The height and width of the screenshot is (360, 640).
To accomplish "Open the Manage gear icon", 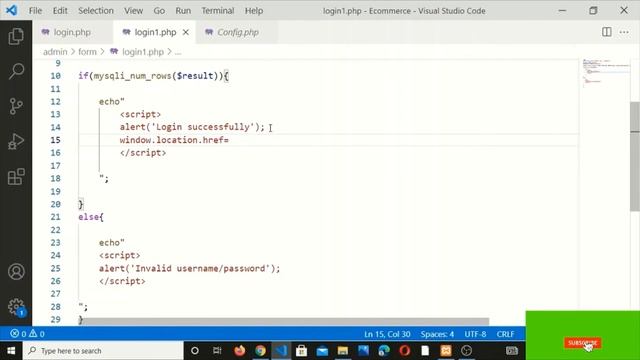I will tap(16, 307).
